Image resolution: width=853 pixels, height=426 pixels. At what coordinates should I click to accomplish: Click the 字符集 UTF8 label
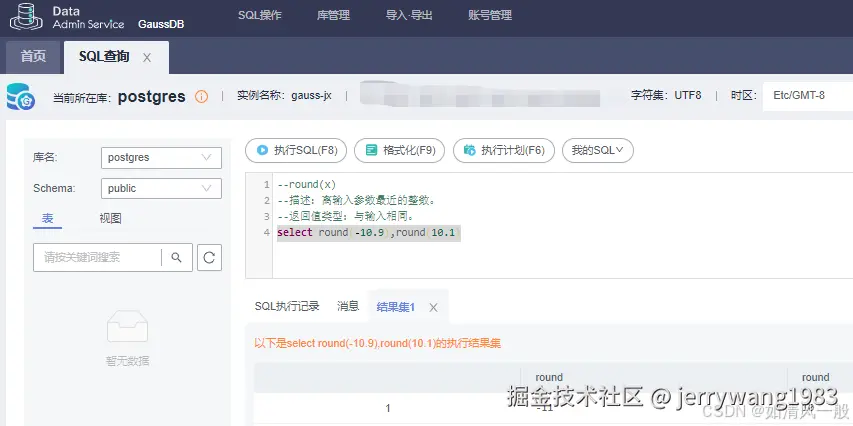coord(666,96)
